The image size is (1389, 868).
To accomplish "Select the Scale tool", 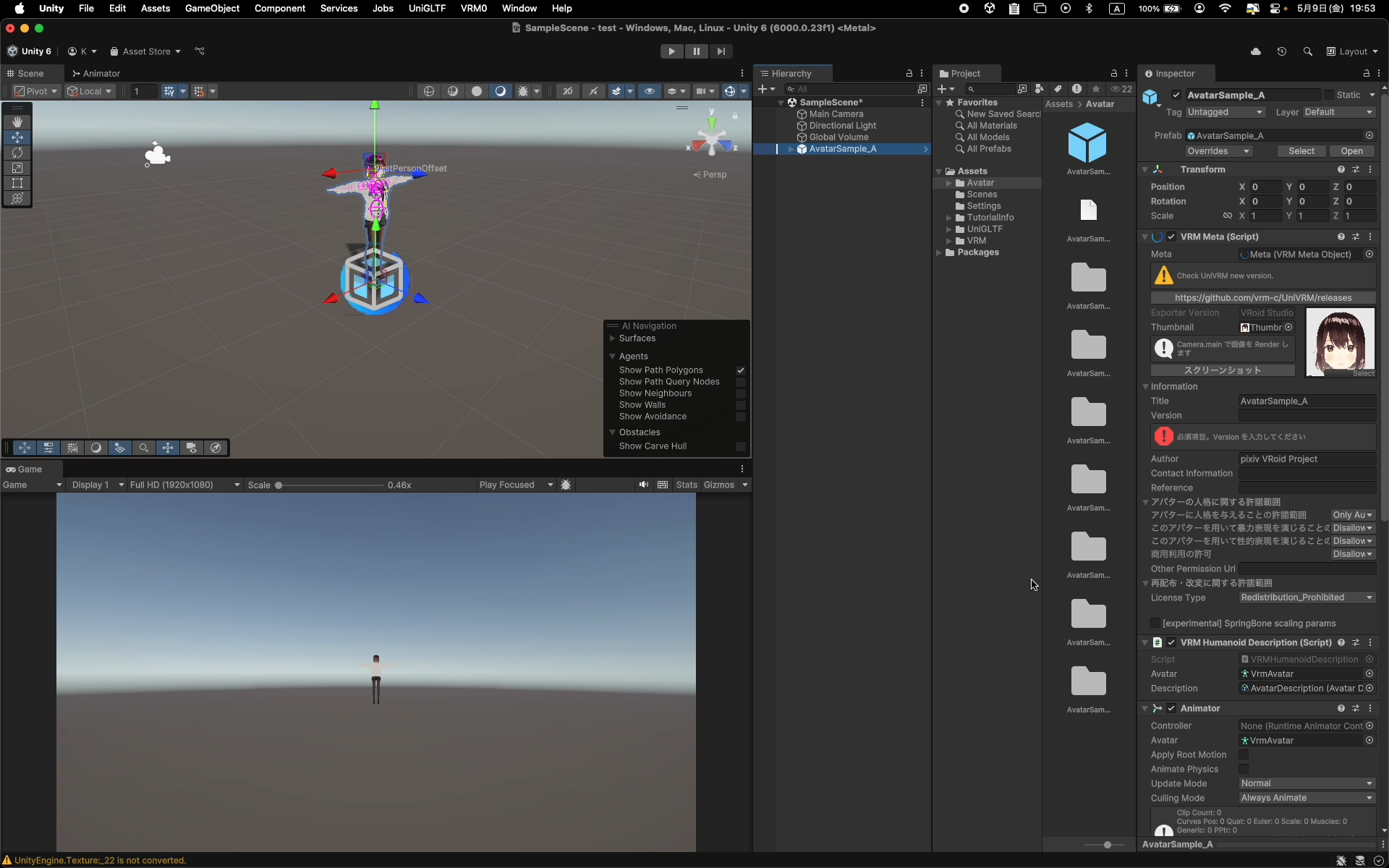I will click(17, 168).
